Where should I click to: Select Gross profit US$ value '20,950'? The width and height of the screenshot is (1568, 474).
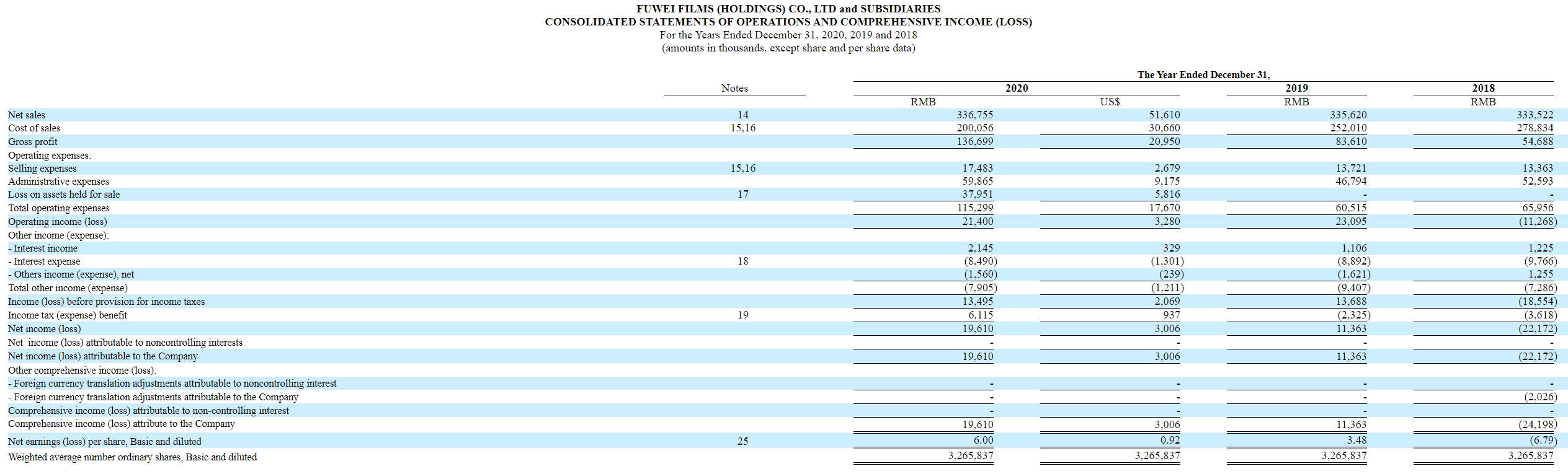(x=1165, y=142)
